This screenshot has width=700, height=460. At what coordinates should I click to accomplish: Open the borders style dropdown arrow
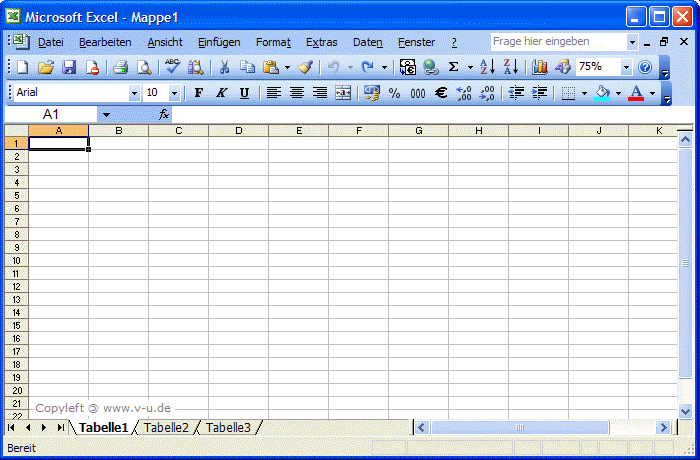[584, 93]
